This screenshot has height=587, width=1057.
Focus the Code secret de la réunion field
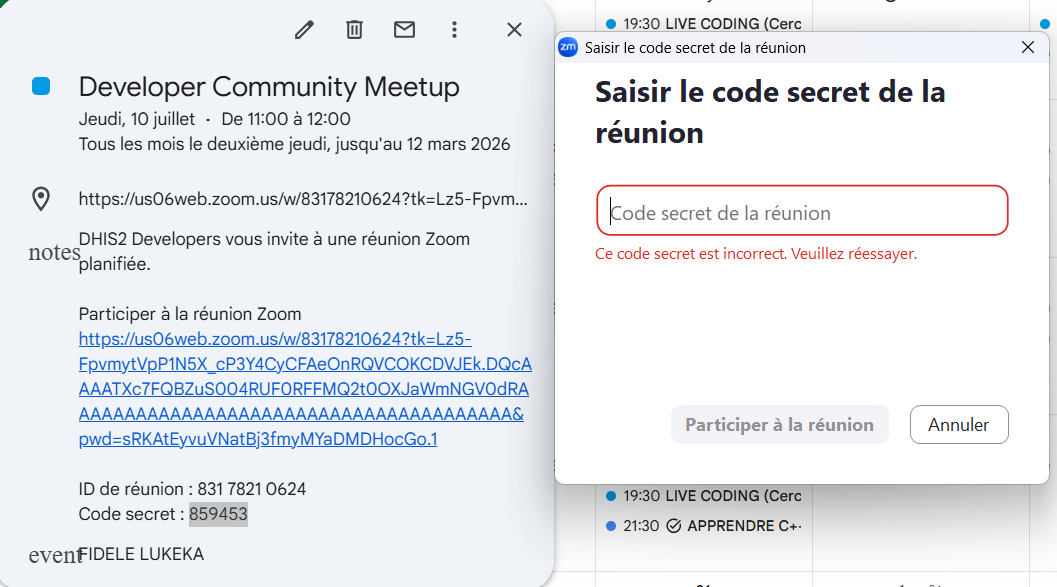pyautogui.click(x=802, y=211)
